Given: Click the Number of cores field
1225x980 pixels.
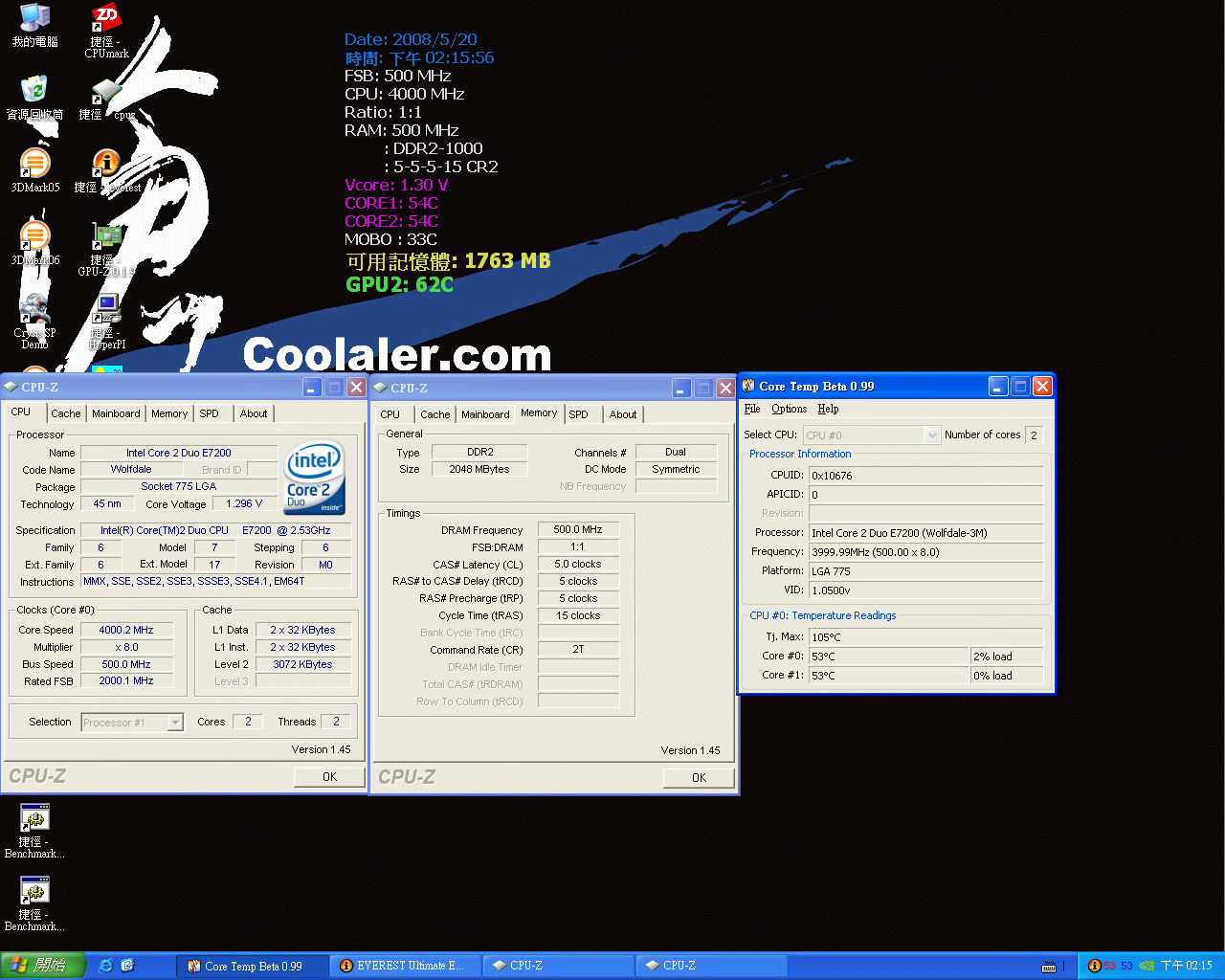Looking at the screenshot, I should point(1034,434).
